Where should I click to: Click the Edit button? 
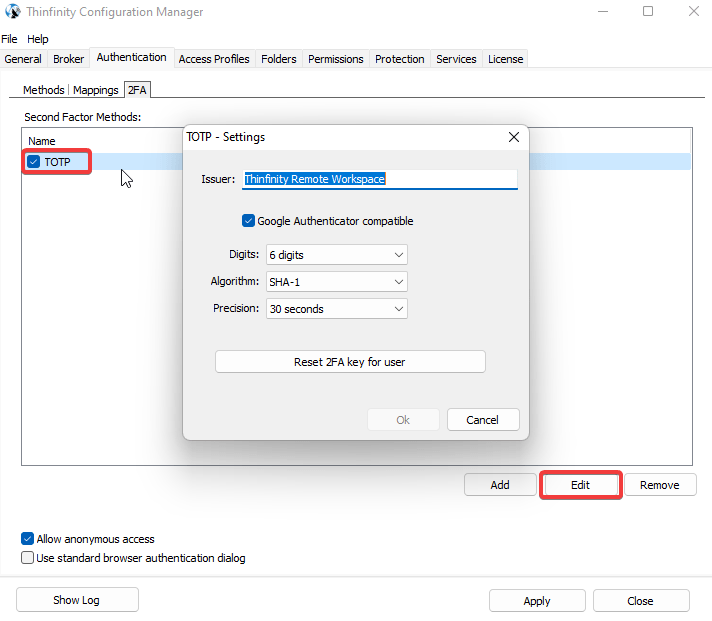coord(580,485)
